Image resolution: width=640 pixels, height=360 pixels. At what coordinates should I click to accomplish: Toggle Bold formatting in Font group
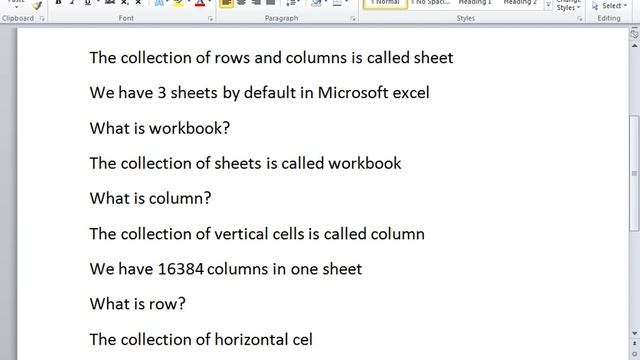tap(58, 3)
